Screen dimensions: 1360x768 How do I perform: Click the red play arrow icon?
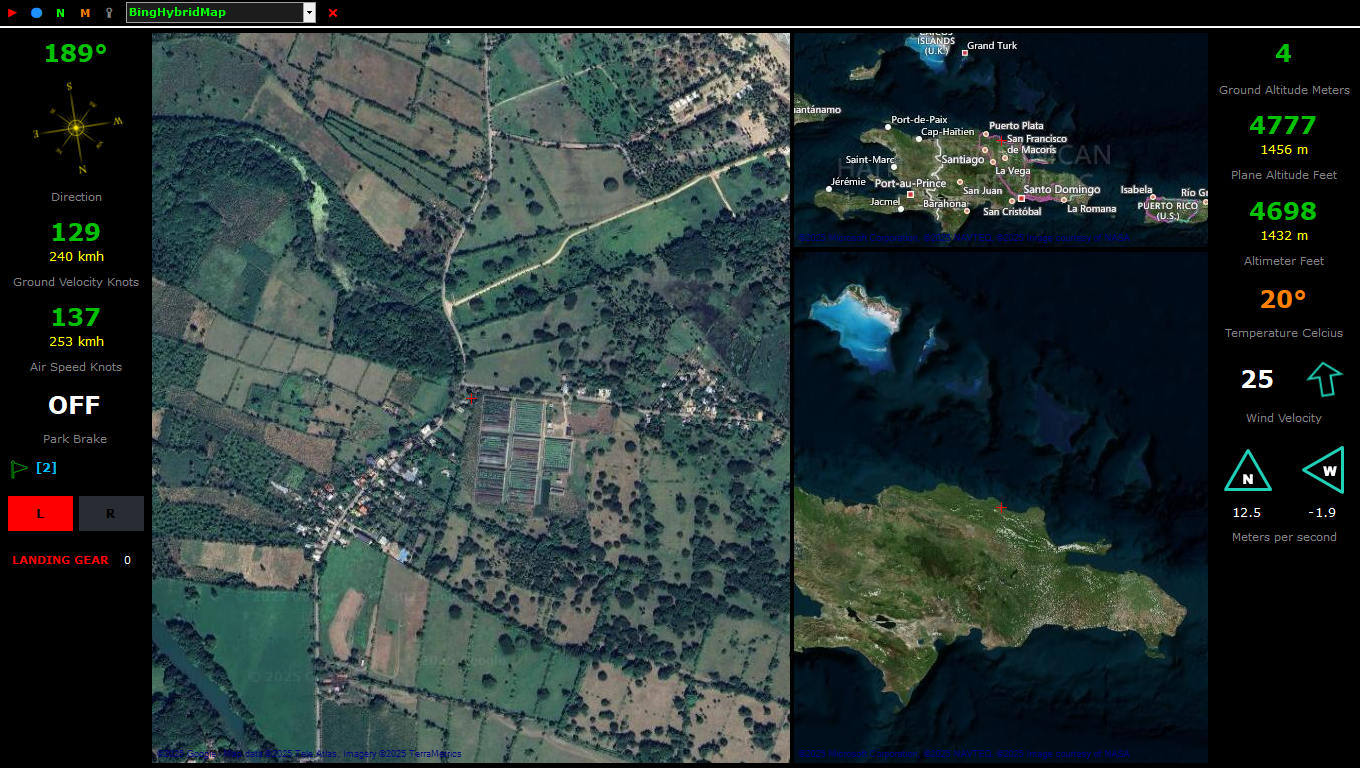click(12, 13)
